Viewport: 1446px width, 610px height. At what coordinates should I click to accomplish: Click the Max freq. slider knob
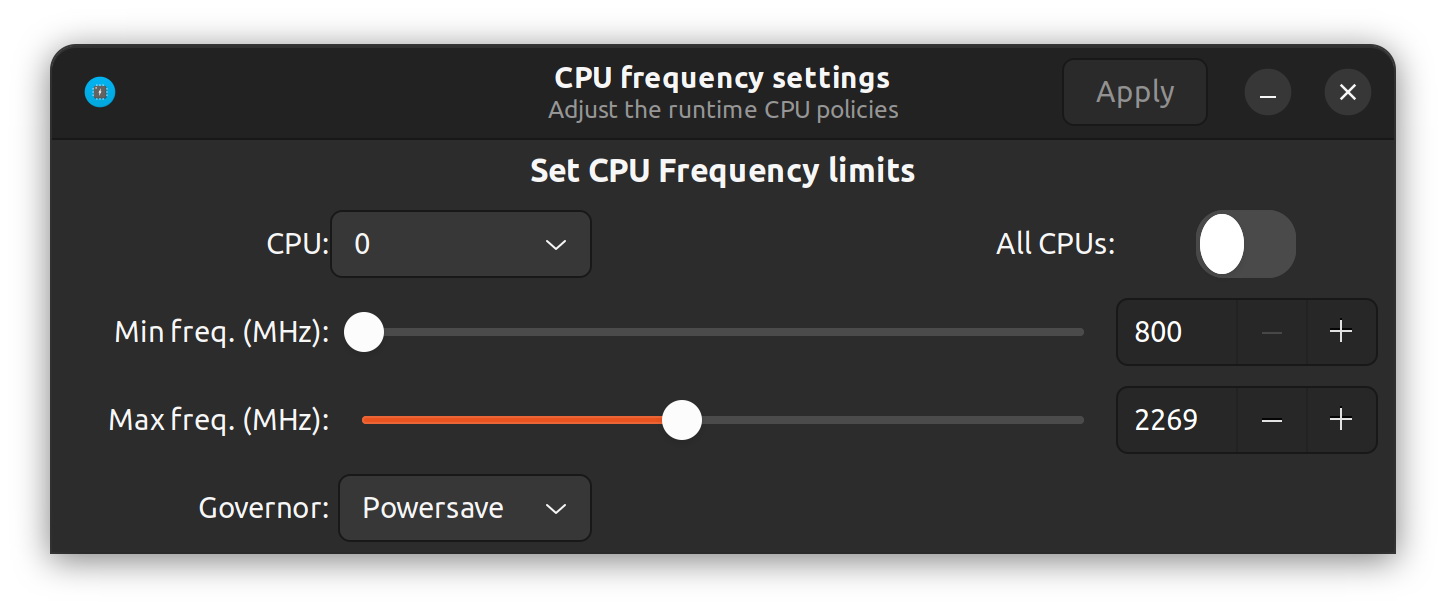coord(682,420)
